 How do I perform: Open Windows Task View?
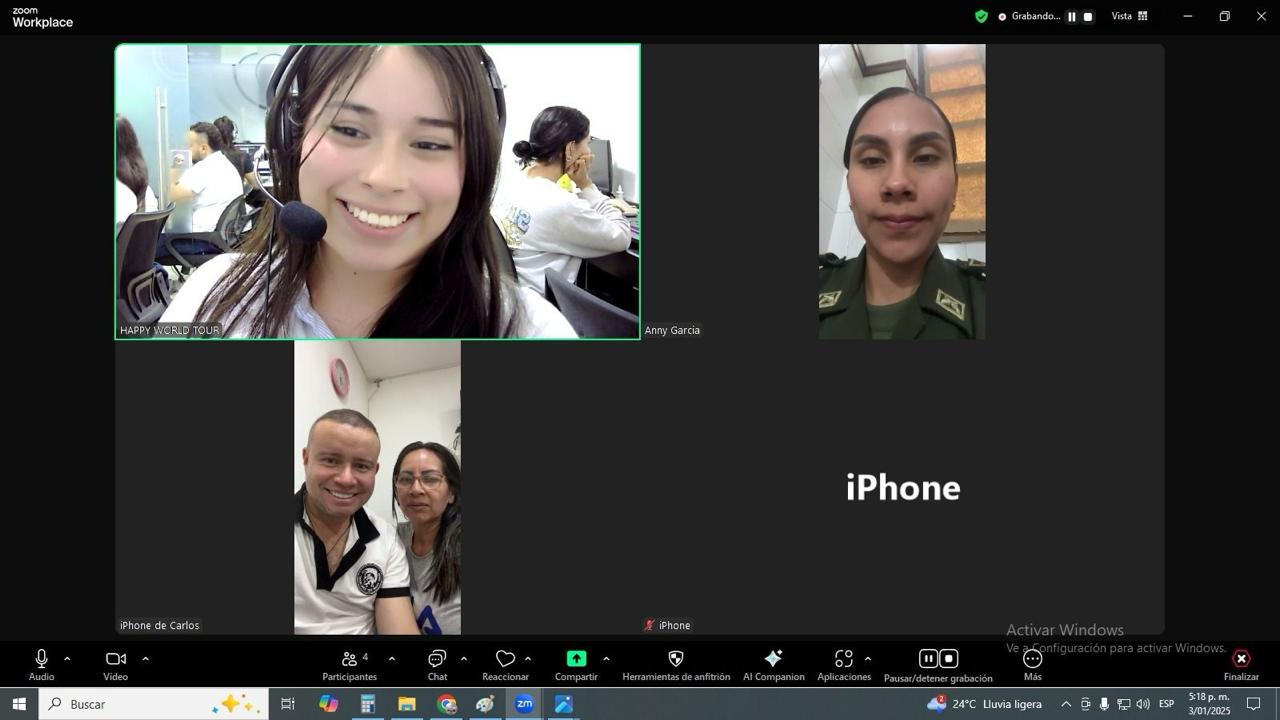coord(288,704)
